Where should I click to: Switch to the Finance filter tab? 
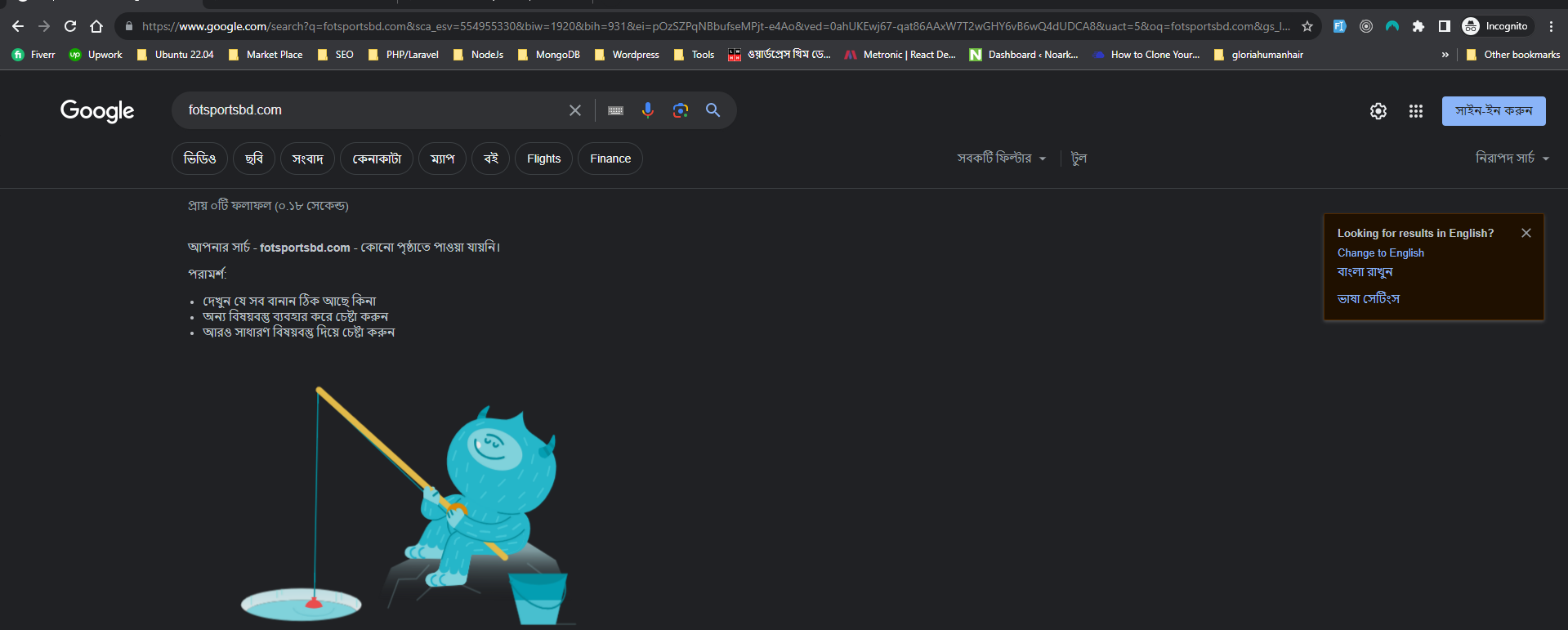(610, 159)
